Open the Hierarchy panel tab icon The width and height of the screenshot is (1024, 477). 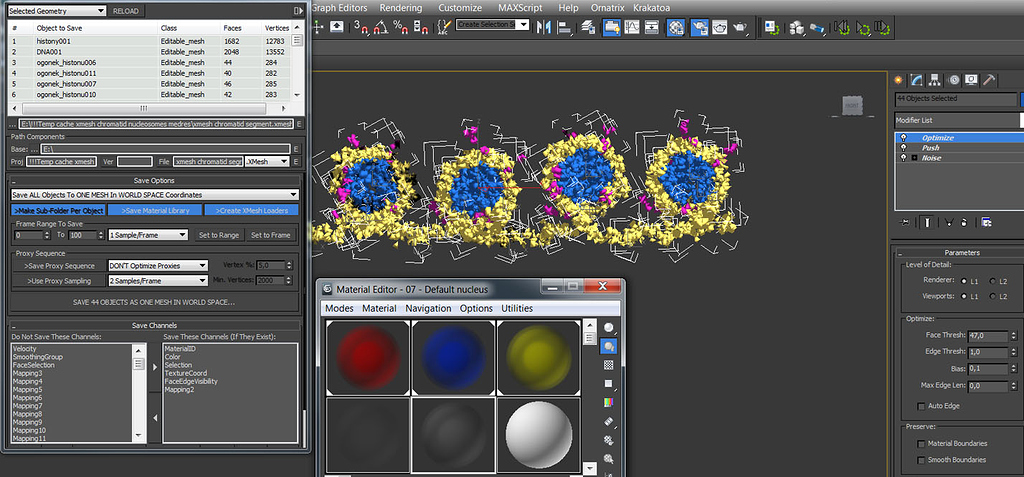tap(935, 79)
